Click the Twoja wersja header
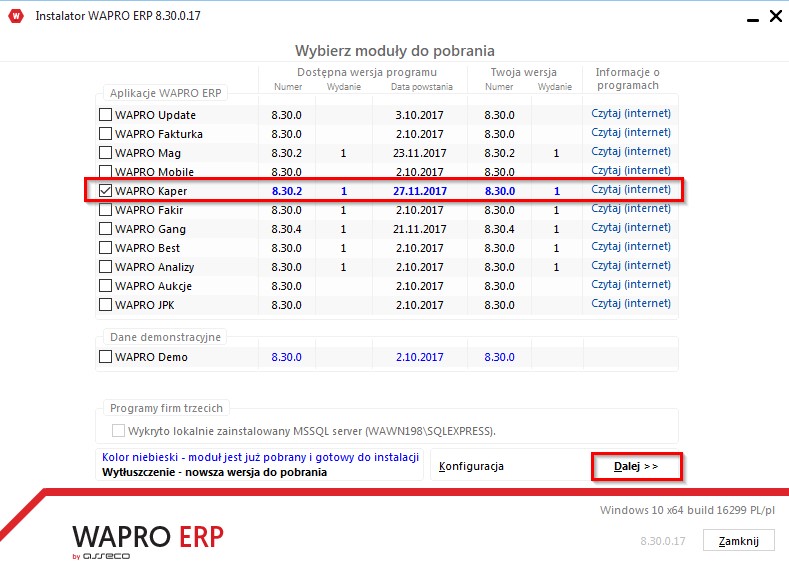This screenshot has height=566, width=789. (x=524, y=72)
